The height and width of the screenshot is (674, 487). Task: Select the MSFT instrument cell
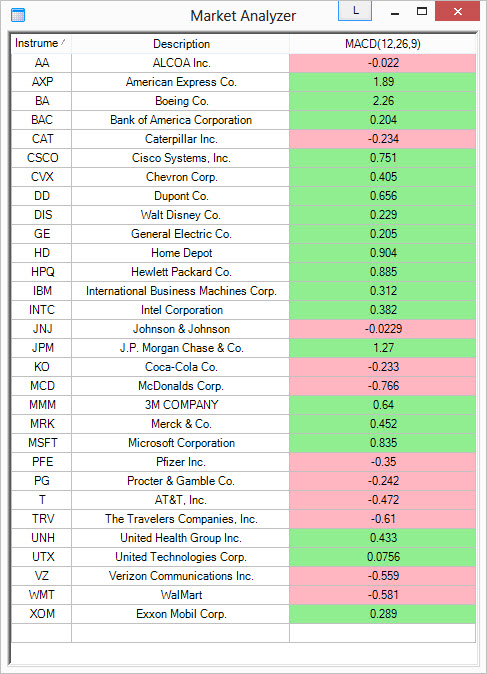point(42,443)
